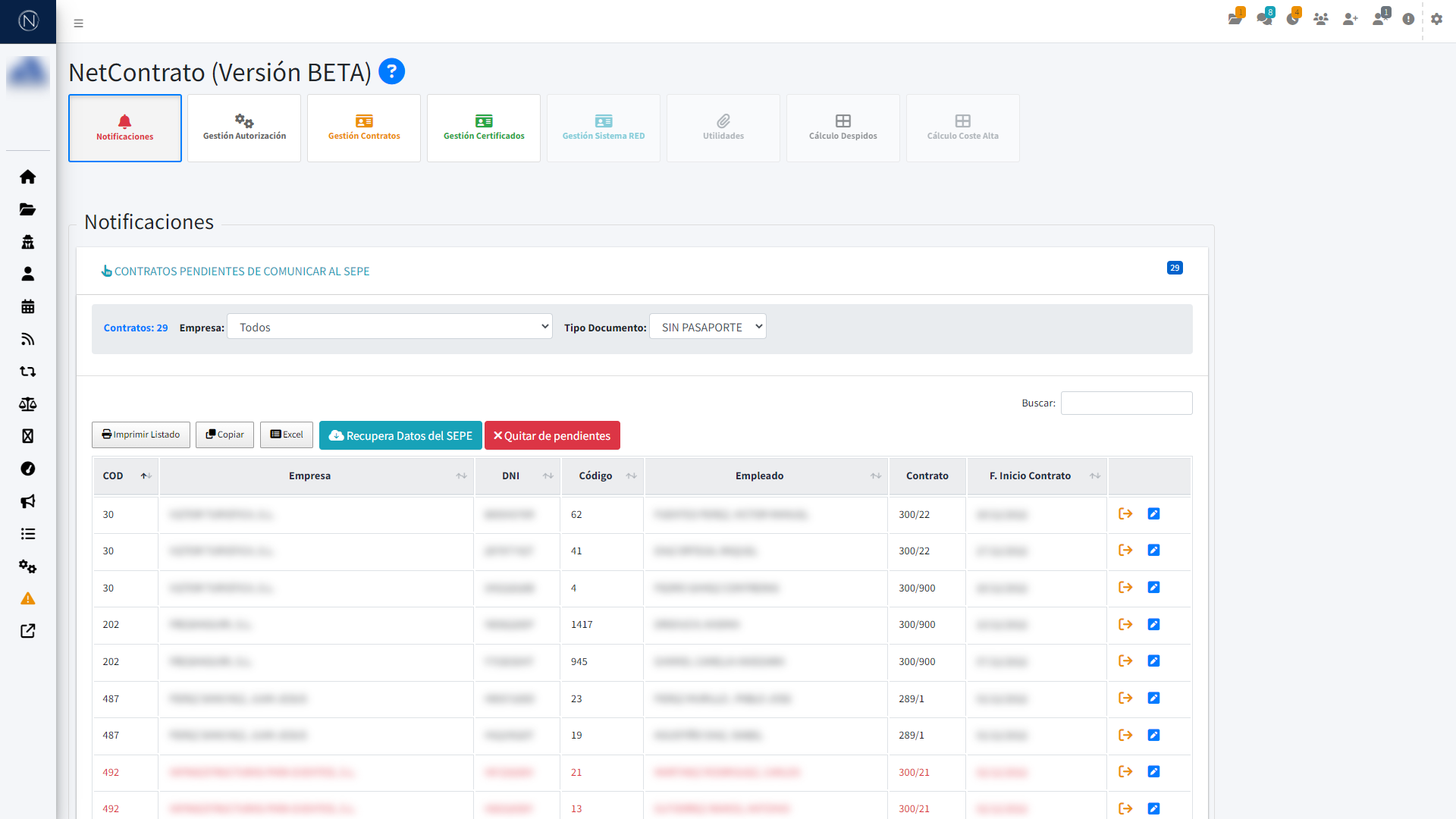Screen dimensions: 1456x819
Task: Click Recupera Datos del SEPE button
Action: pyautogui.click(x=400, y=435)
